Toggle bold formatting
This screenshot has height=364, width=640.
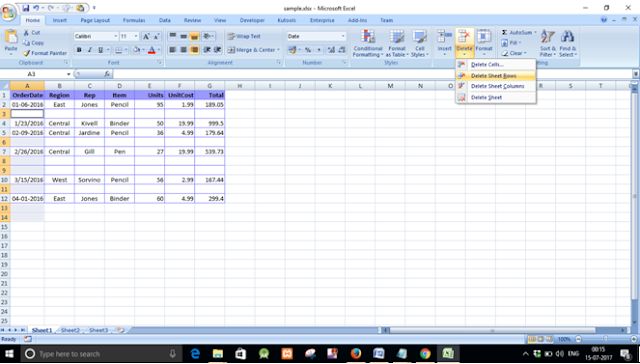pyautogui.click(x=79, y=50)
